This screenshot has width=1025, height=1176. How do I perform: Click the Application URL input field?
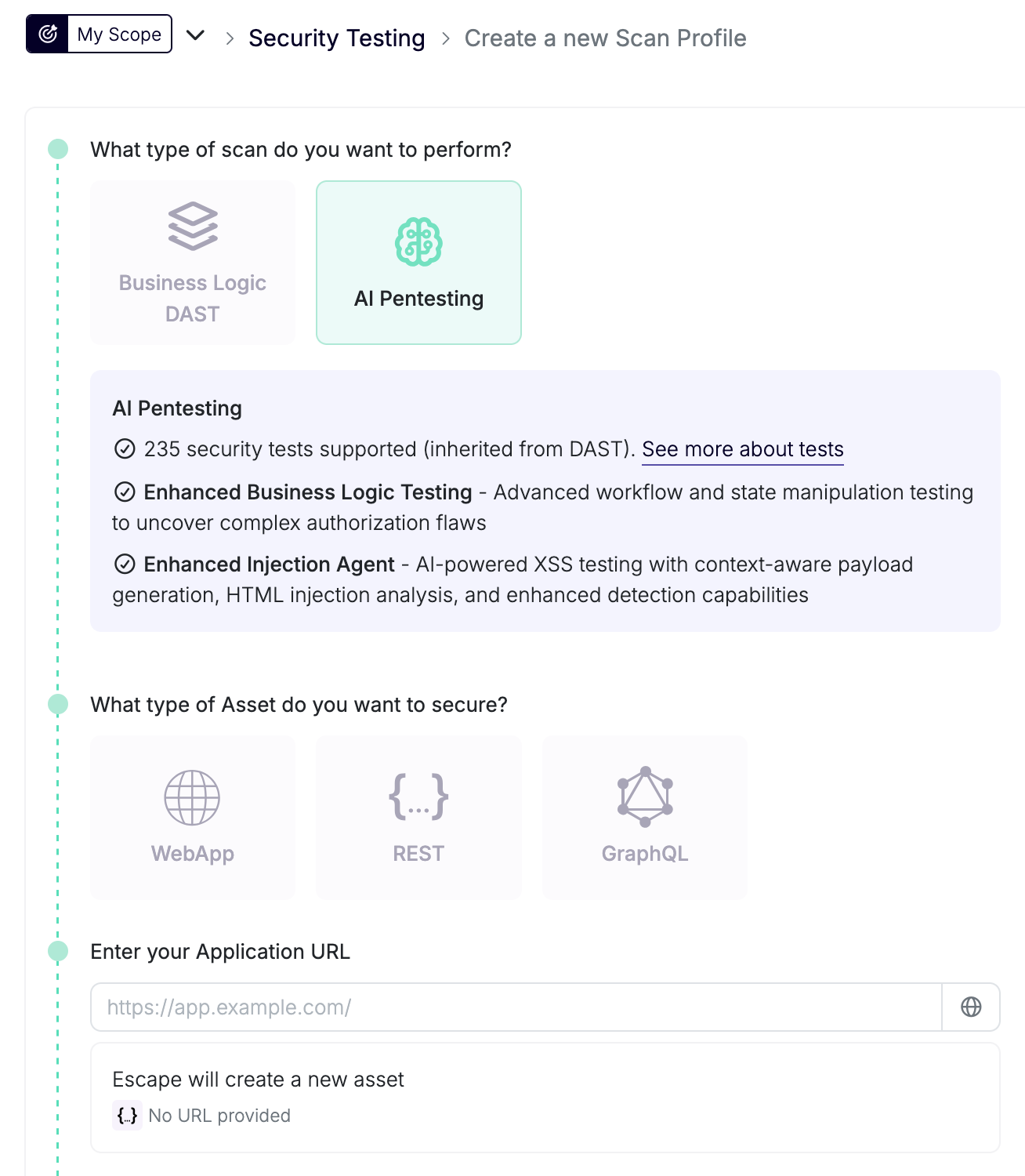point(509,1007)
